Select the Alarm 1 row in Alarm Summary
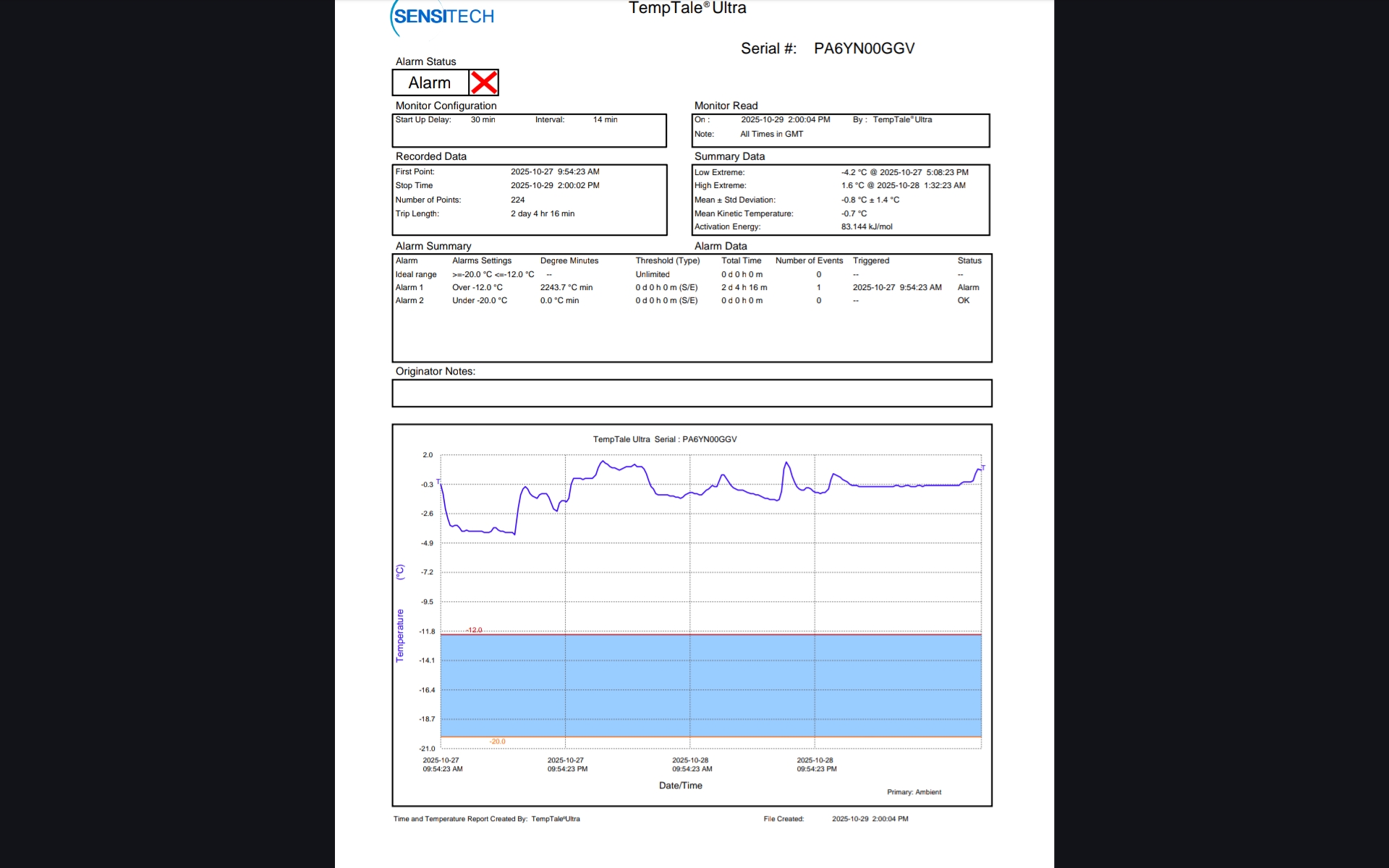 coord(409,288)
